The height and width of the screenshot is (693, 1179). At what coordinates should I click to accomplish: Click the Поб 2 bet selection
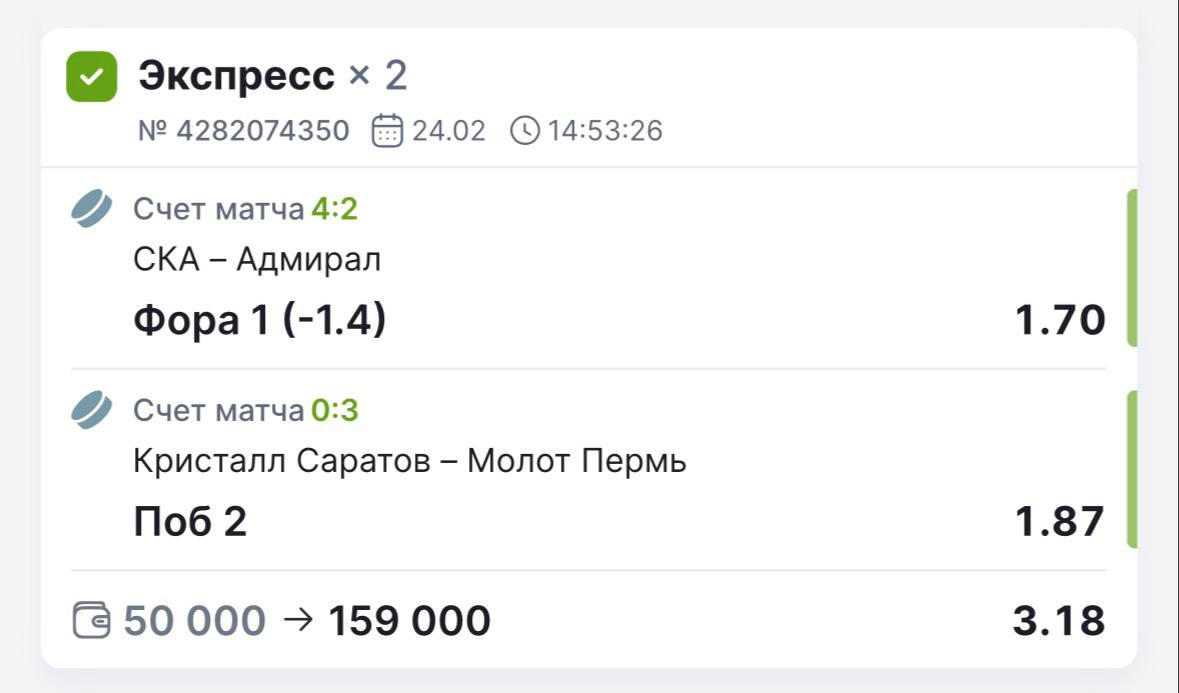click(x=190, y=522)
